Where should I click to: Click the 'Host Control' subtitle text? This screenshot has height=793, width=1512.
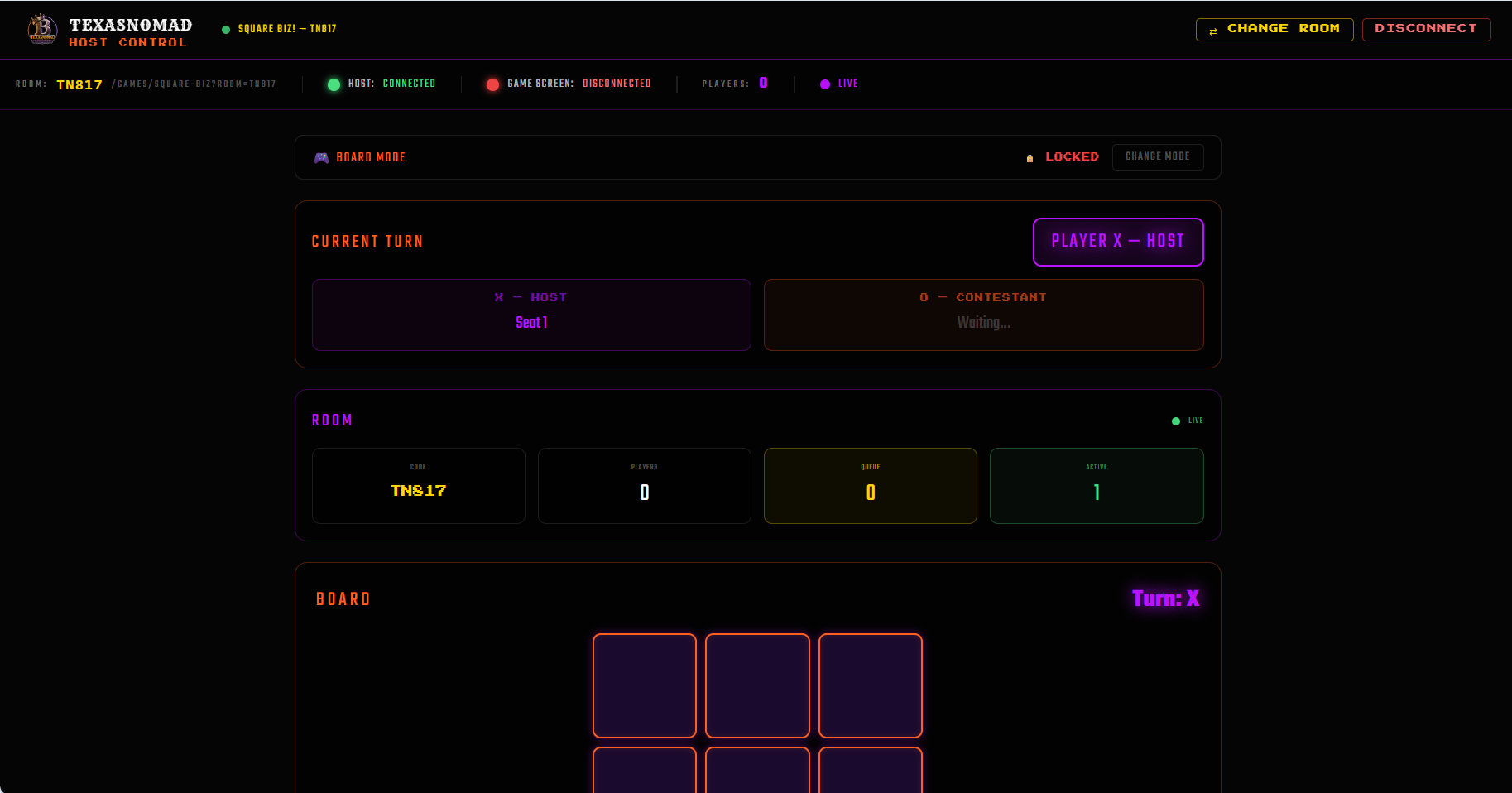[x=127, y=42]
